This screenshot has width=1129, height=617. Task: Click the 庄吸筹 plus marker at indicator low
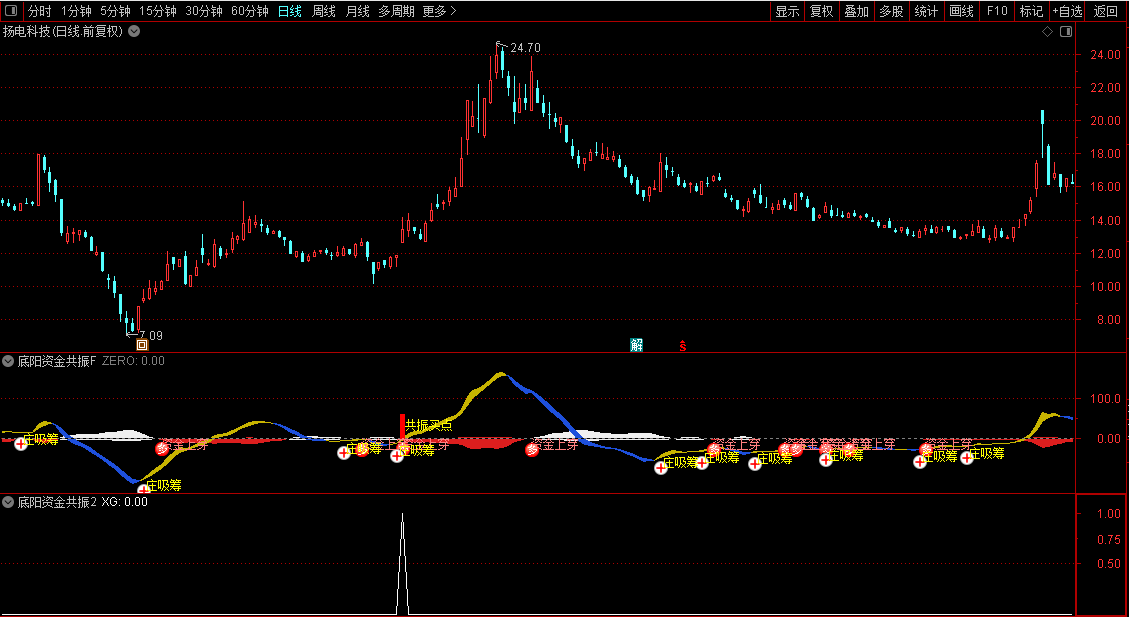pyautogui.click(x=143, y=490)
